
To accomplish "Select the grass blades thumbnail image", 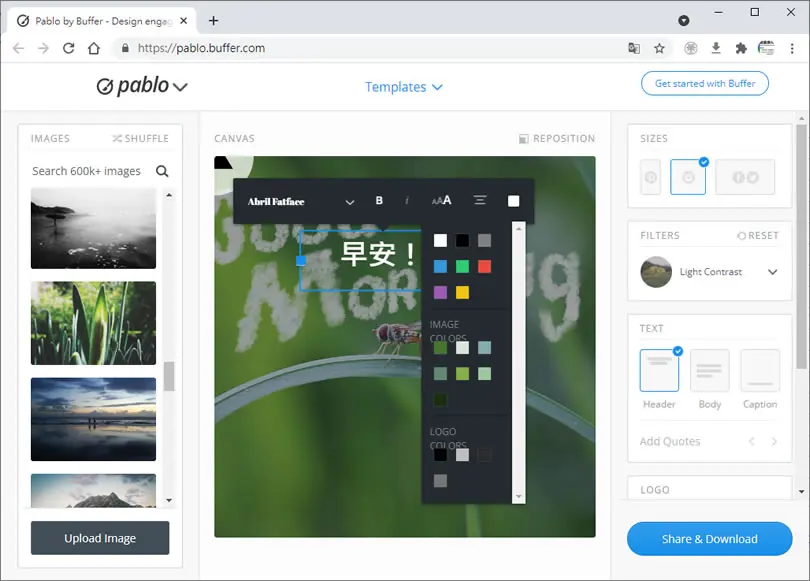I will pyautogui.click(x=93, y=323).
